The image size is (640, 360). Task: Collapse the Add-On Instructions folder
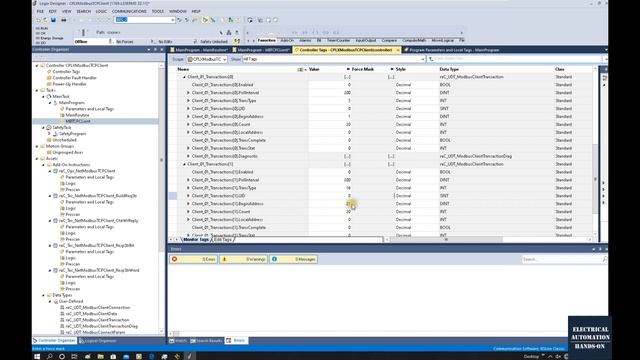pos(44,164)
